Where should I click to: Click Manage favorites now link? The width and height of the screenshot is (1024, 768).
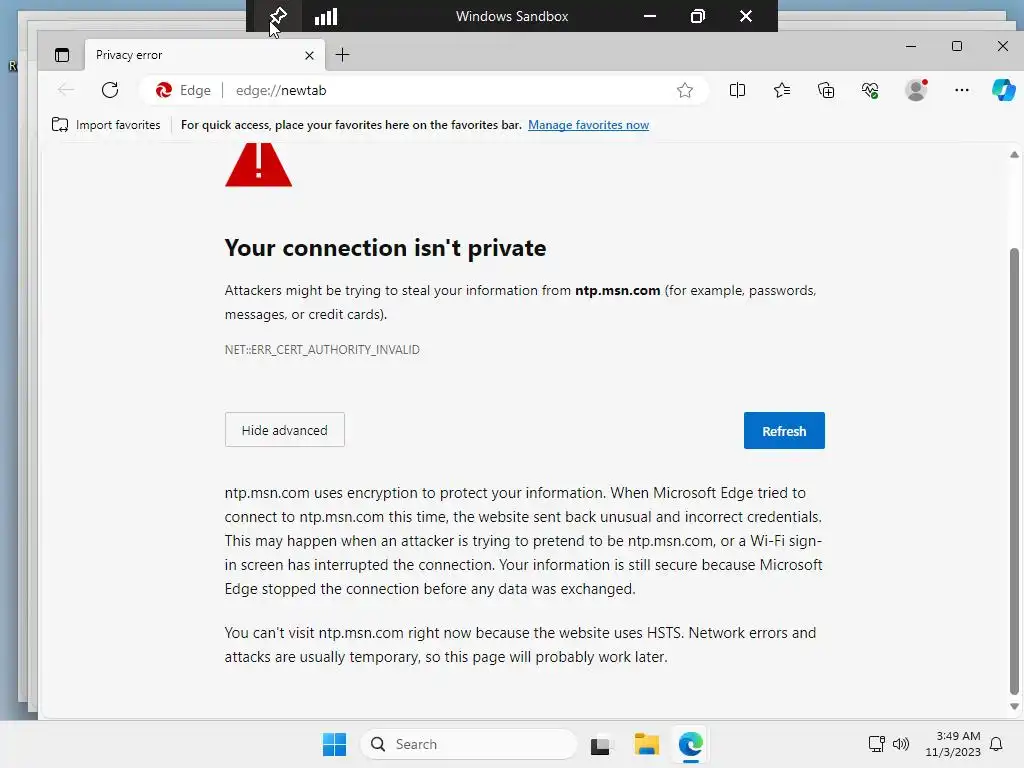[x=588, y=125]
